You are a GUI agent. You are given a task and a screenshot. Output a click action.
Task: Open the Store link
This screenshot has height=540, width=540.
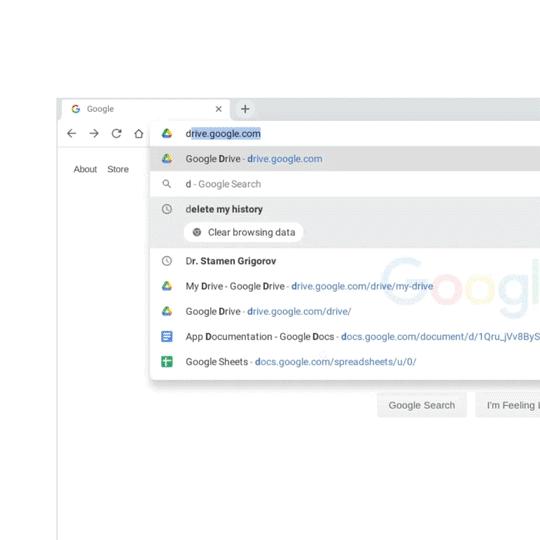point(118,169)
